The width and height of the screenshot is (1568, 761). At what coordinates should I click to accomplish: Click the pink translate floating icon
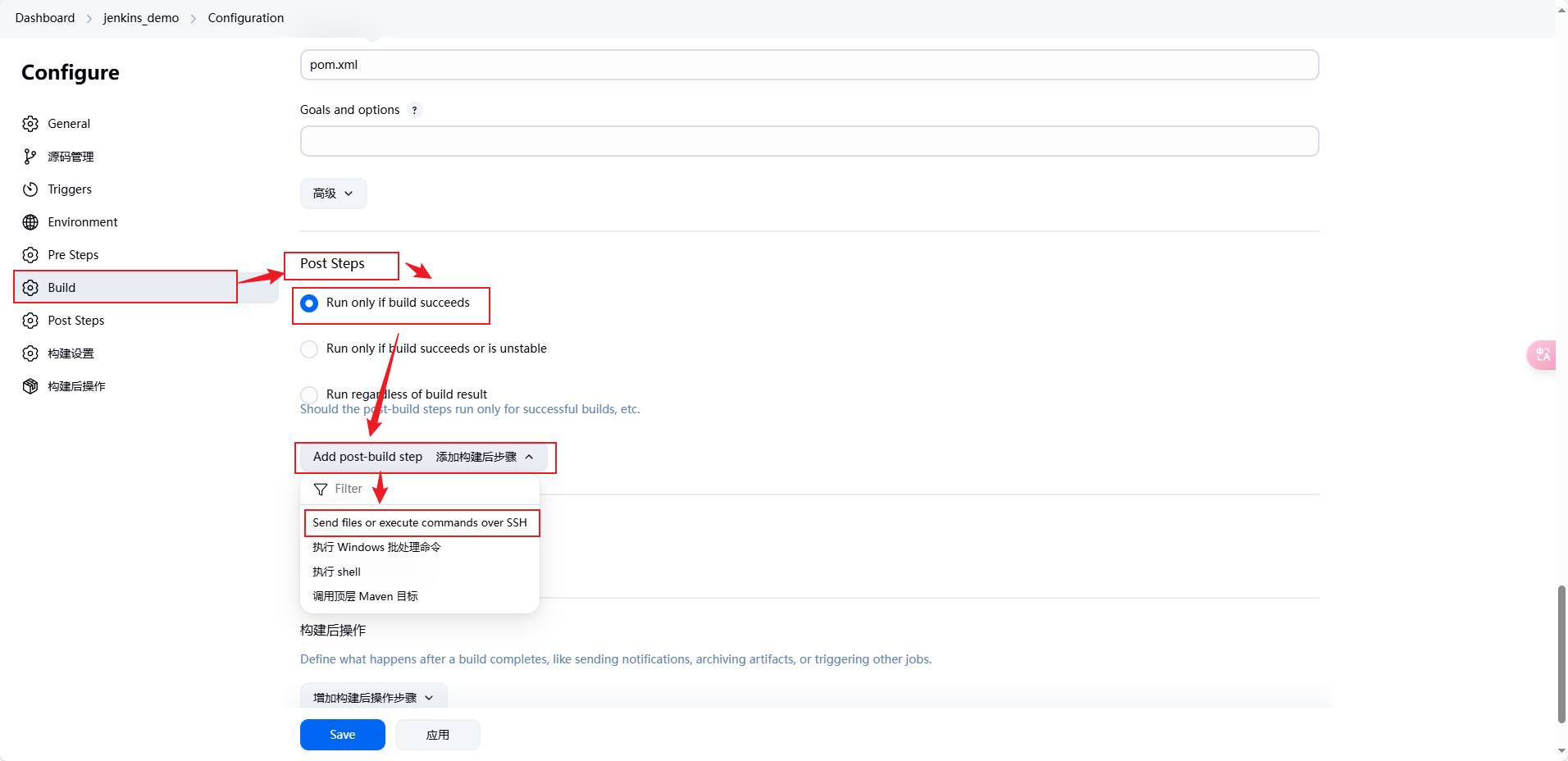[x=1542, y=355]
